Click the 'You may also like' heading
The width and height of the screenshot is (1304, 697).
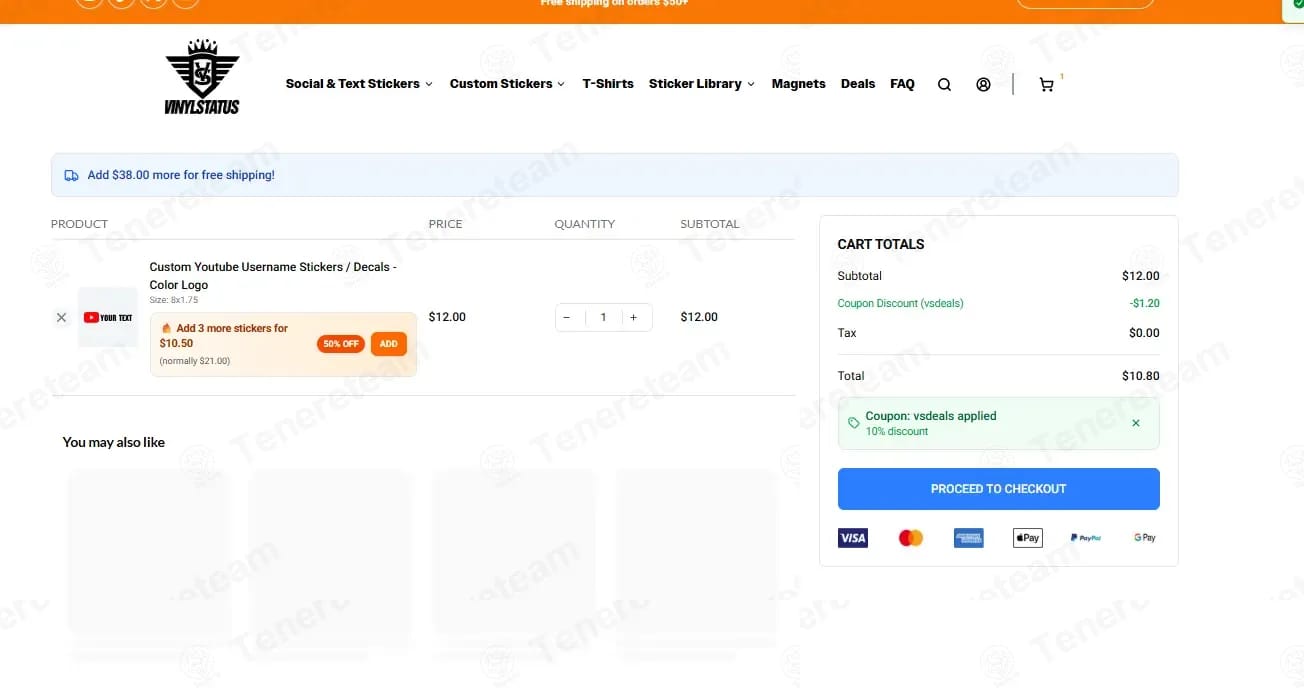[114, 442]
